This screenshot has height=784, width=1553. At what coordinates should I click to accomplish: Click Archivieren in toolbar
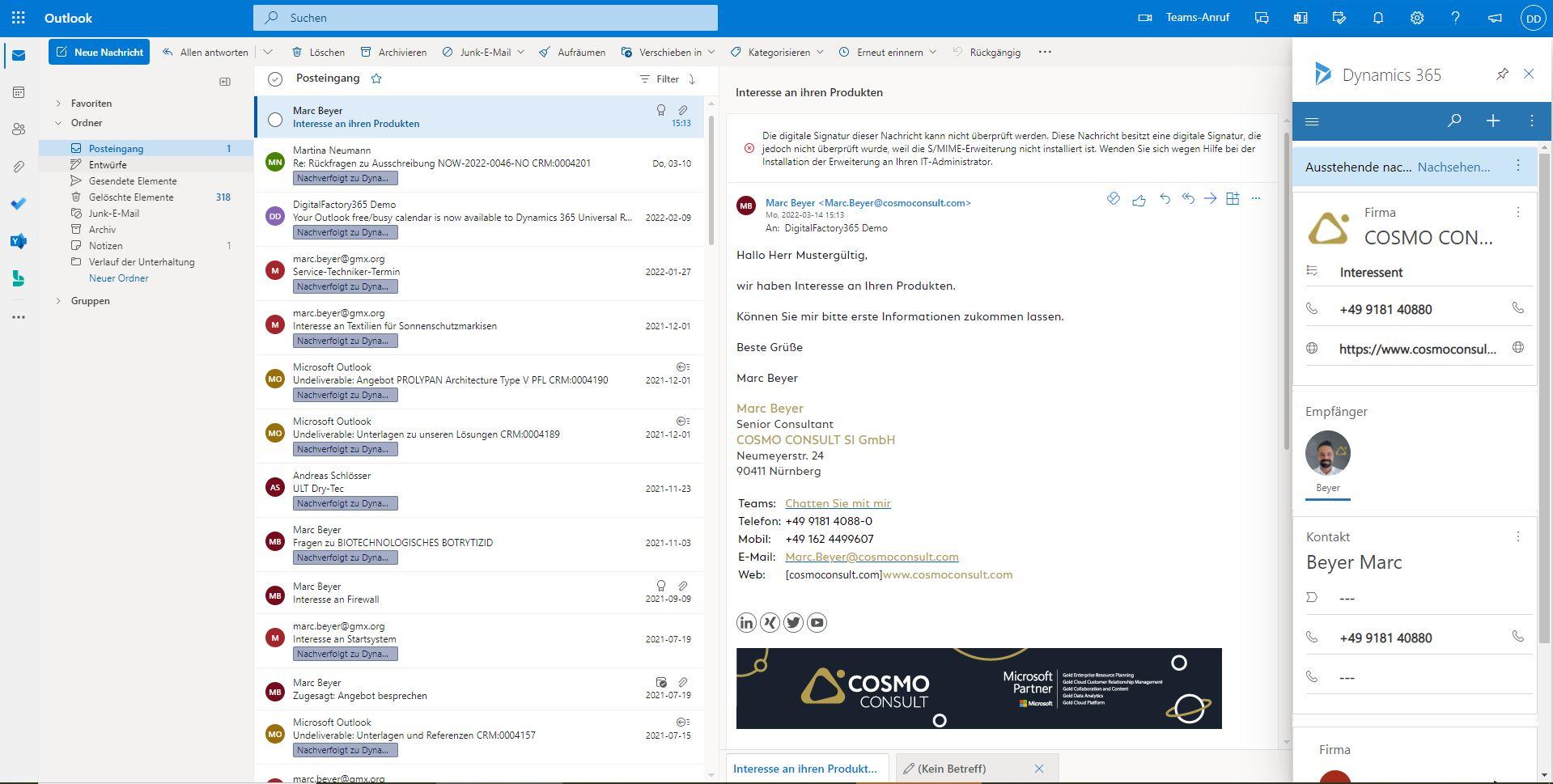click(x=393, y=52)
